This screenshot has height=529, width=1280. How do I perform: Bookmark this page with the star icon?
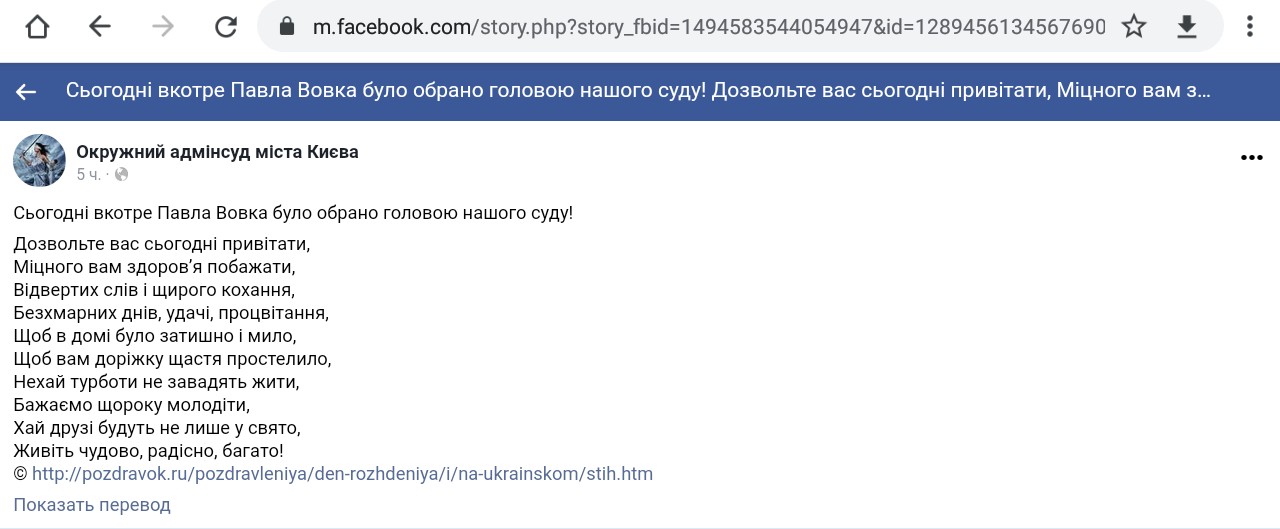pos(1134,27)
